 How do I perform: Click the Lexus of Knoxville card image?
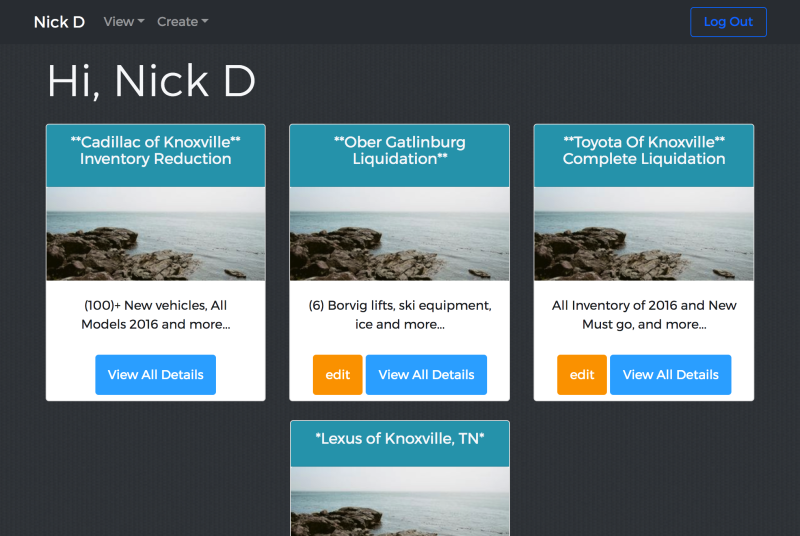[400, 501]
